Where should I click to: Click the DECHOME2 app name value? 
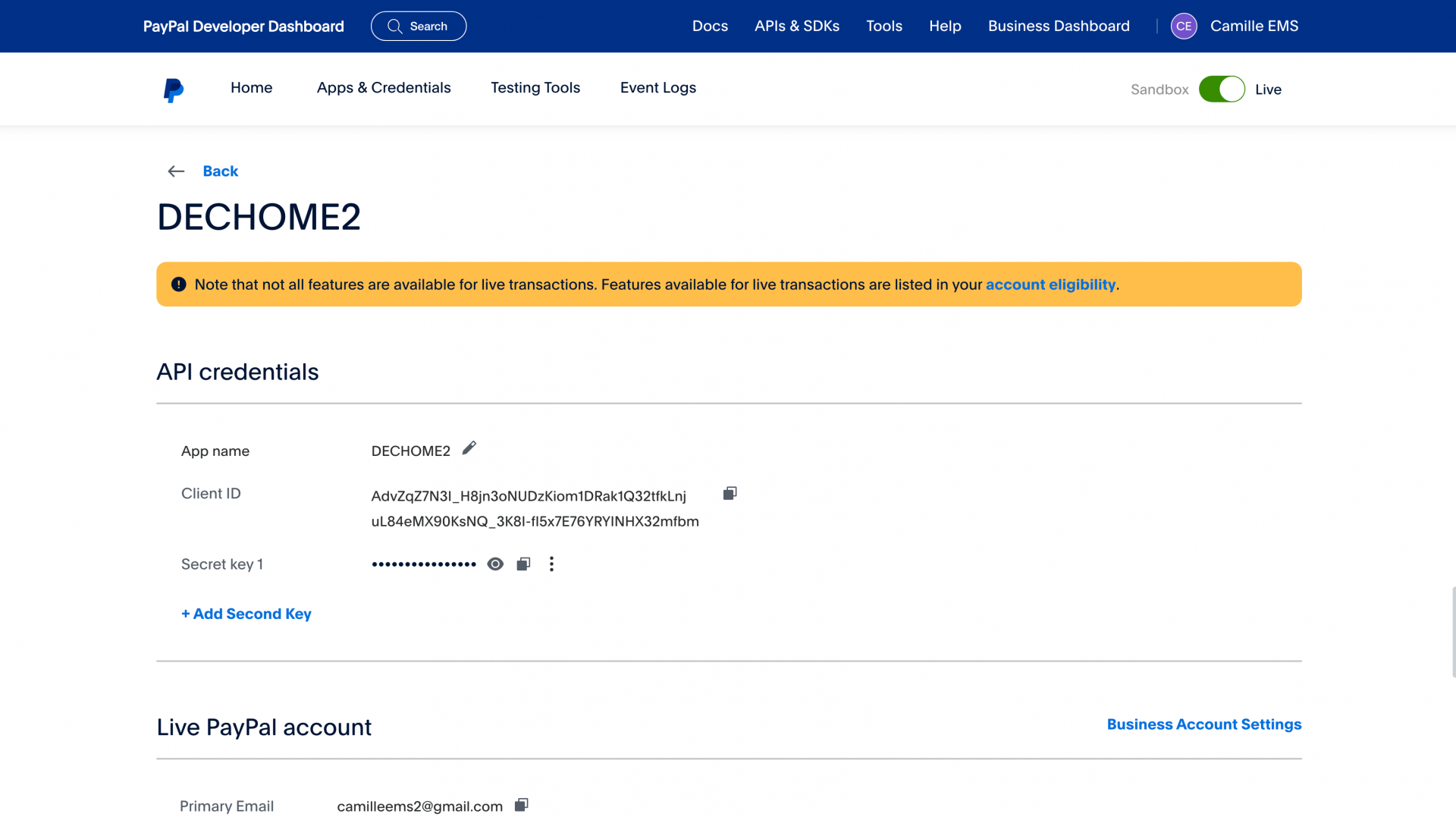410,451
